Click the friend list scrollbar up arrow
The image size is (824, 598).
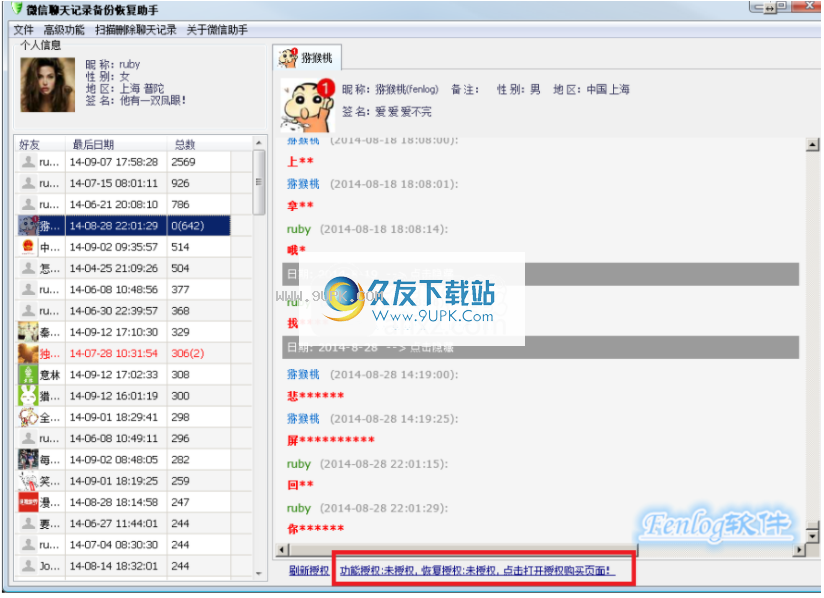259,143
